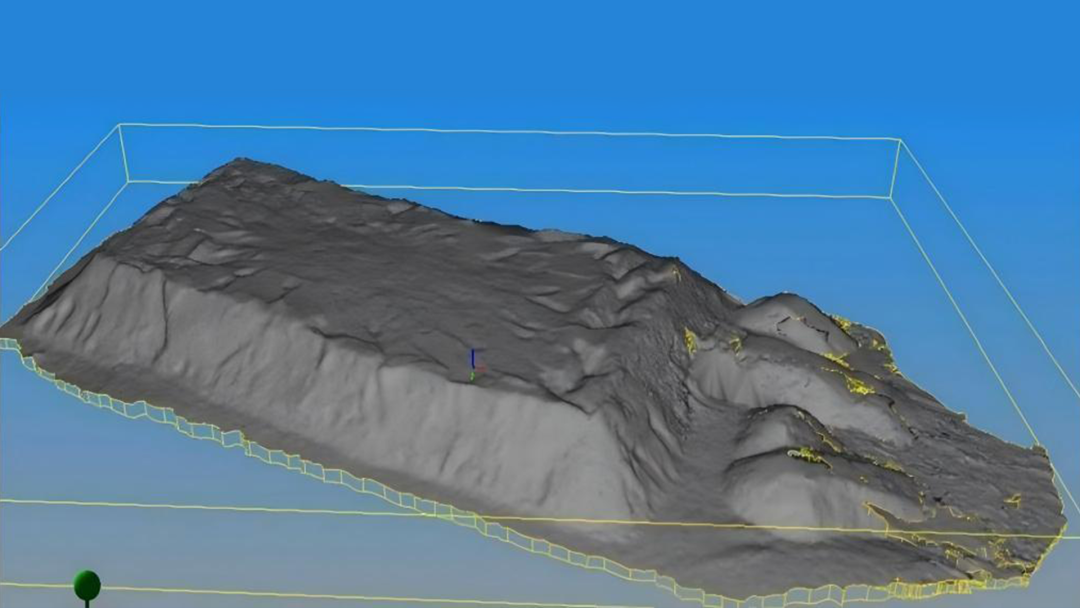Select the yellow horizontal line crossing the mesh base

click(x=250, y=507)
